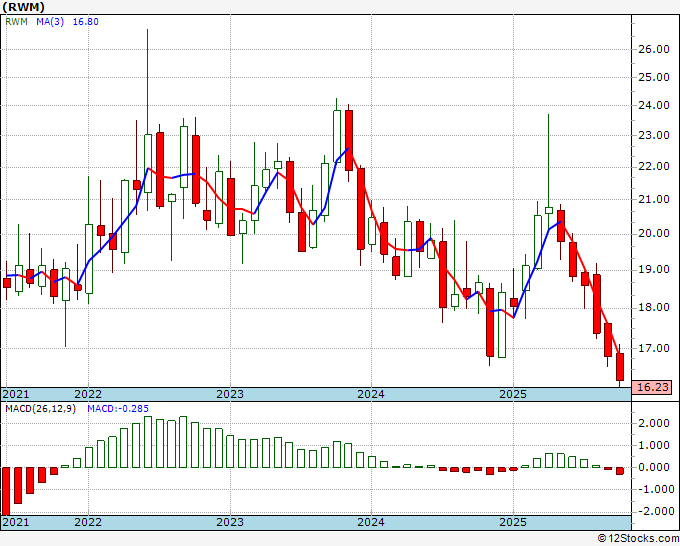
Task: Click the MA(3) legend label
Action: (50, 22)
